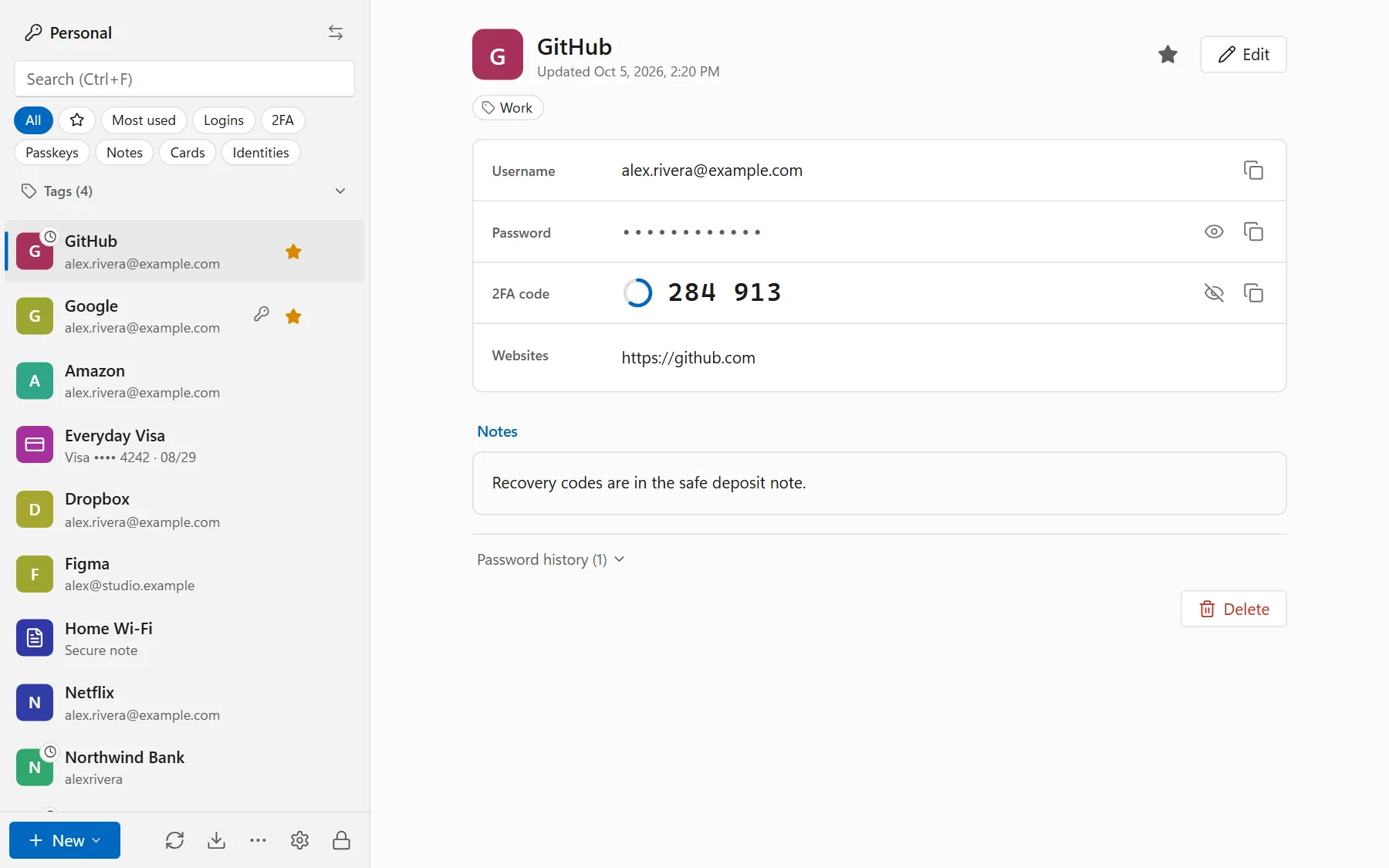Open settings gear icon
Image resolution: width=1389 pixels, height=868 pixels.
pos(300,840)
